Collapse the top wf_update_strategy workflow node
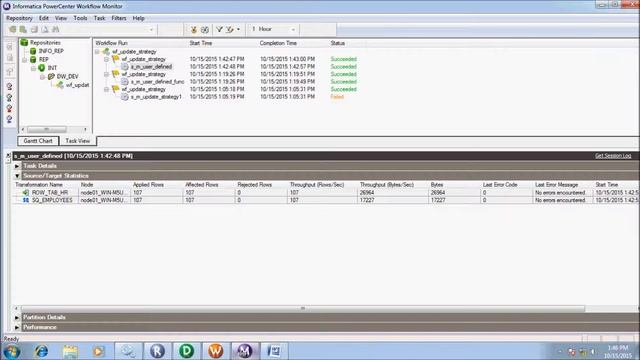Image resolution: width=640 pixels, height=360 pixels. (97, 52)
